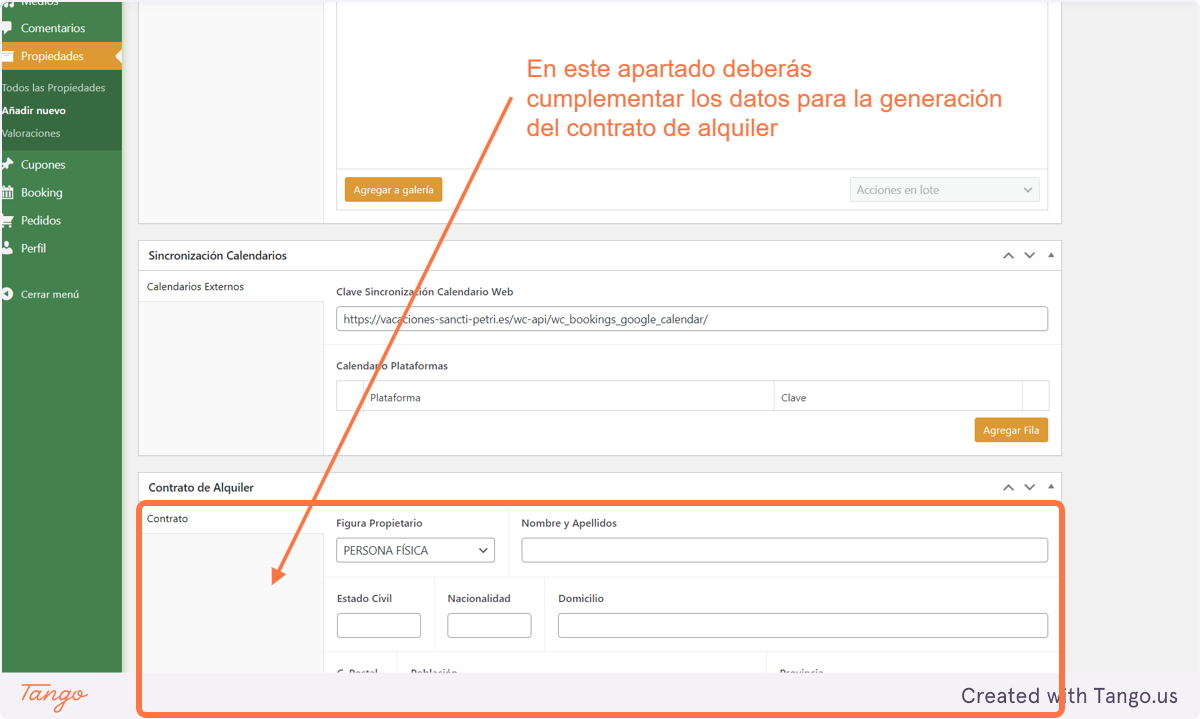Click the Domicilio input field
This screenshot has width=1200, height=719.
pos(803,625)
